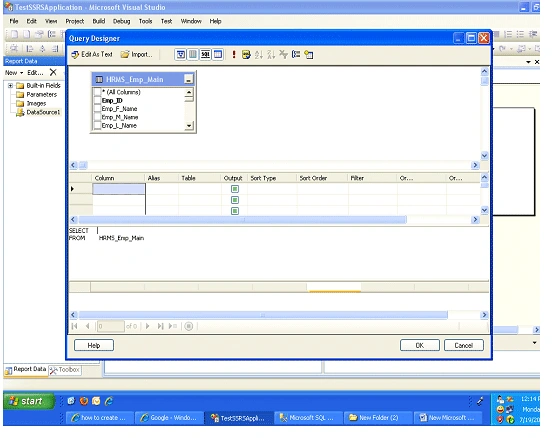The height and width of the screenshot is (438, 556).
Task: Click the Sort Ascending icon
Action: (258, 54)
